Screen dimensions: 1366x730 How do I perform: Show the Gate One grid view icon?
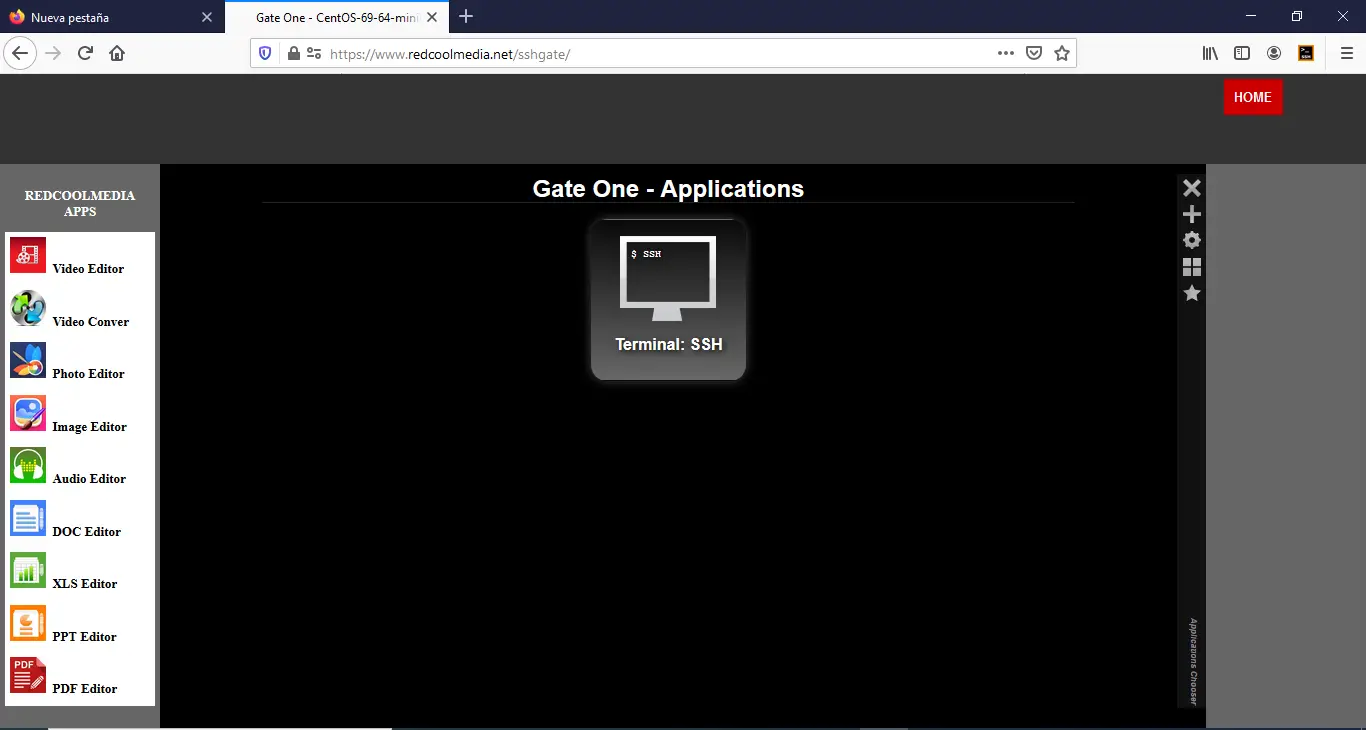[x=1191, y=267]
